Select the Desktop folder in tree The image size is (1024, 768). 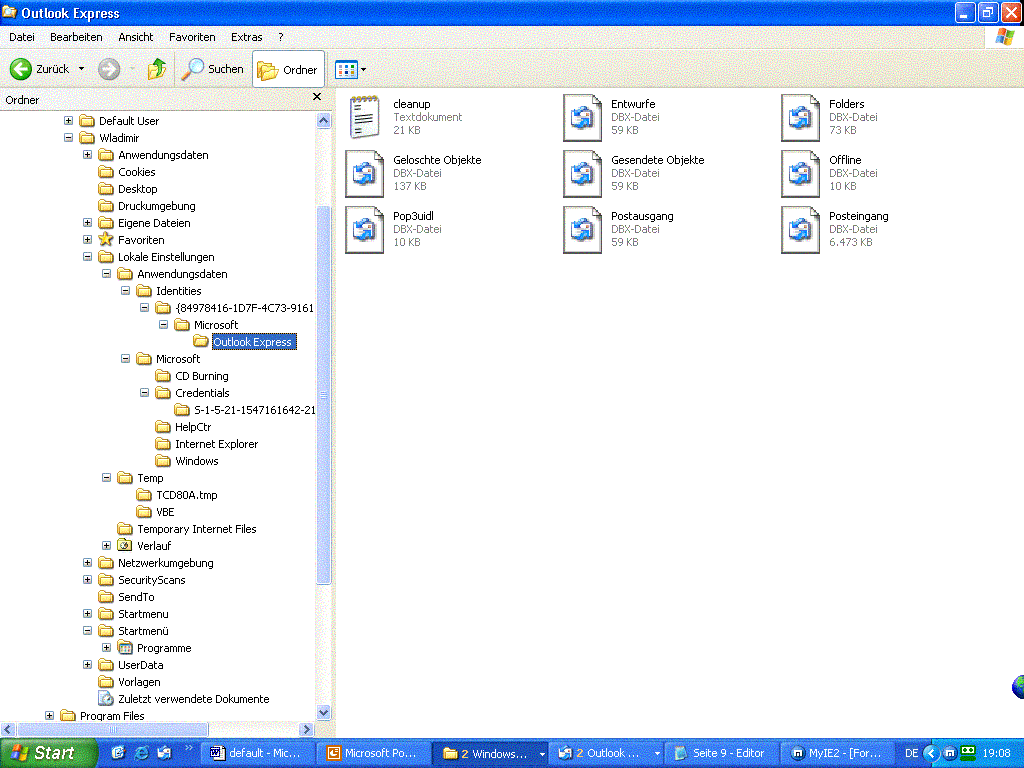[x=128, y=189]
